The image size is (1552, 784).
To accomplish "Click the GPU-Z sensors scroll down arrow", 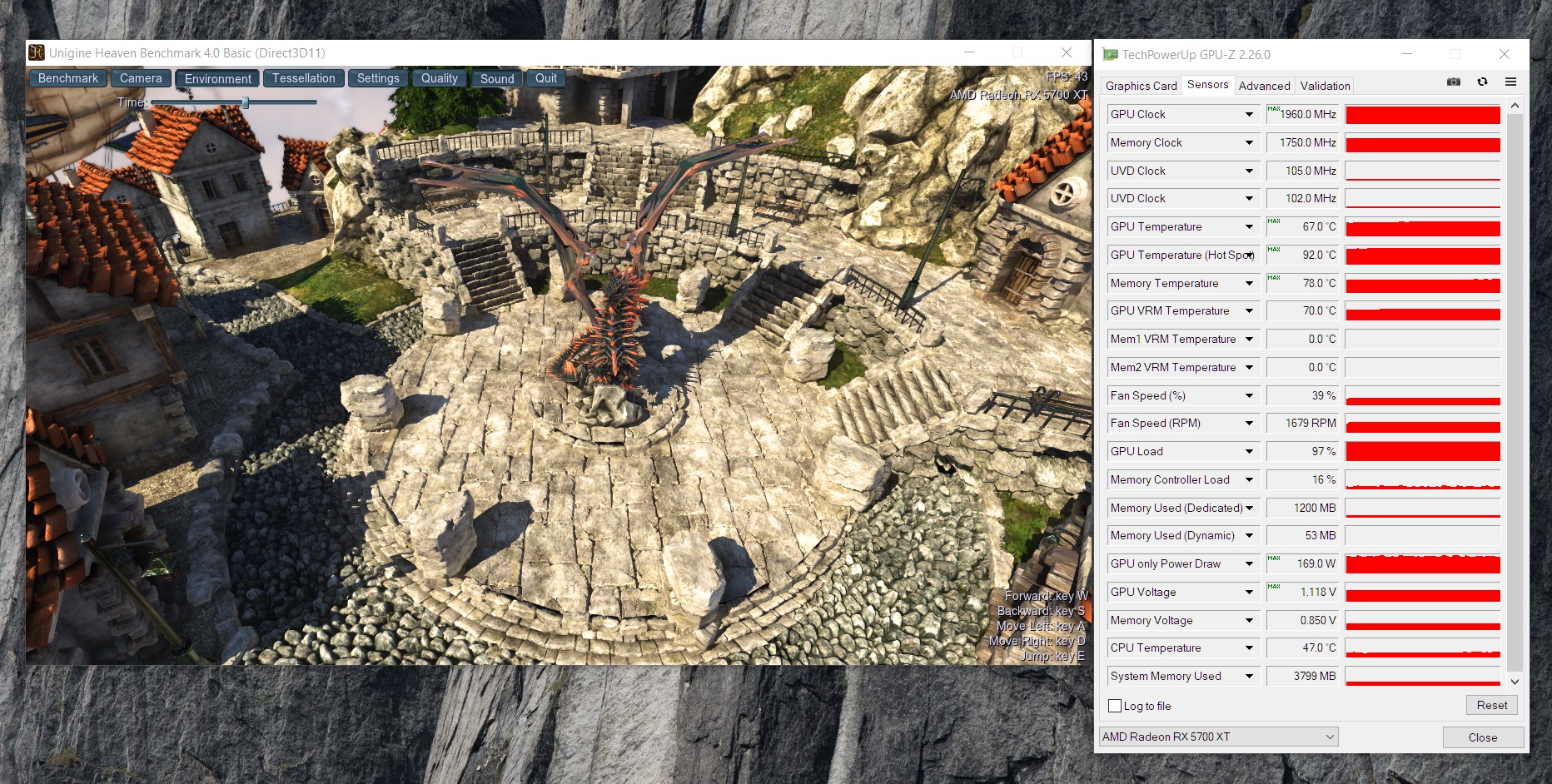I will coord(1515,682).
